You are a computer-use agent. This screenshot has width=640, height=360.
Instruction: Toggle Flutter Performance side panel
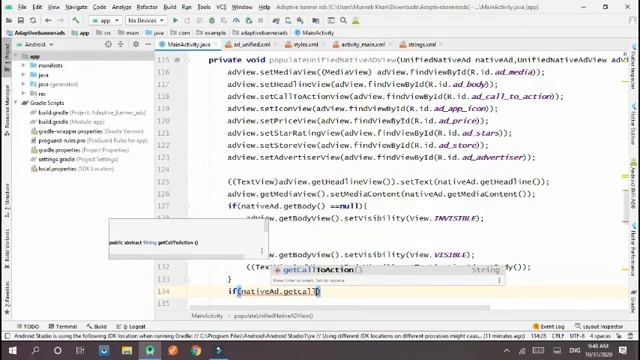pyautogui.click(x=633, y=249)
